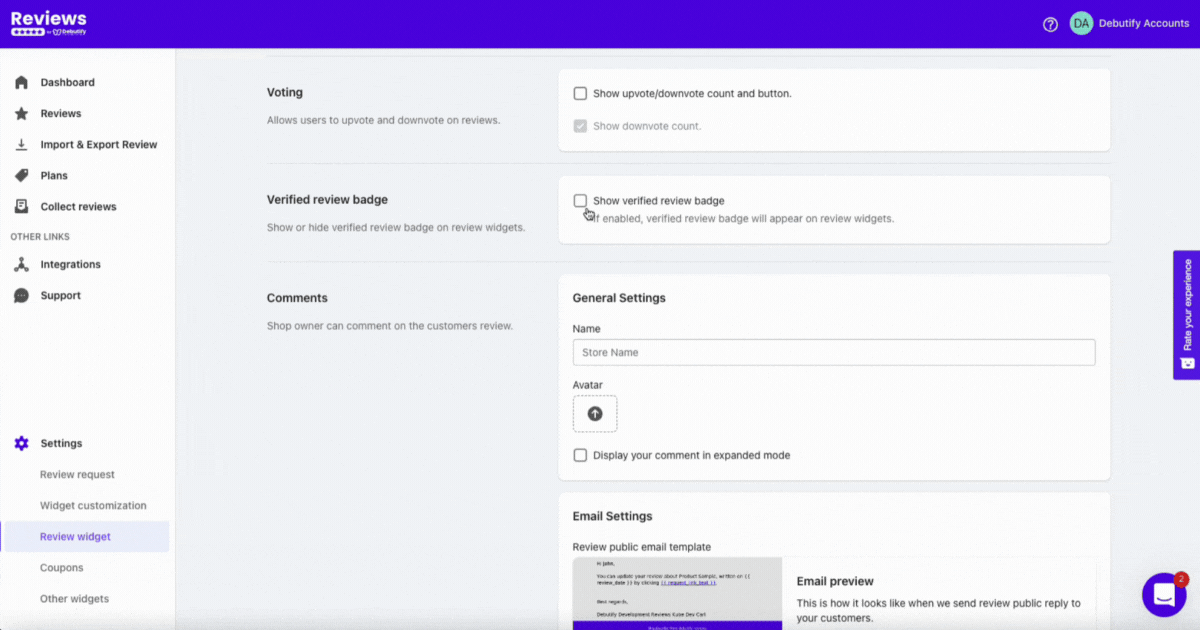The width and height of the screenshot is (1200, 630).
Task: Open Other widgets settings
Action: coord(74,598)
